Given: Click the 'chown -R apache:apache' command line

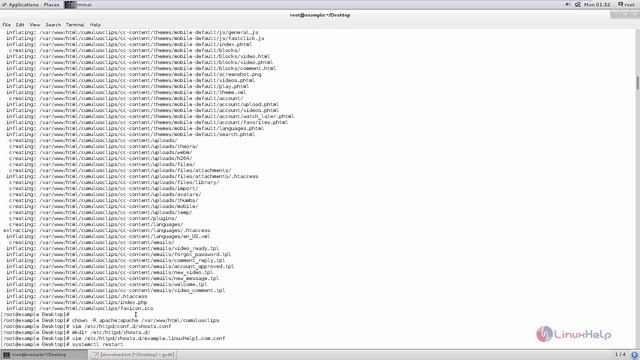Looking at the screenshot, I should 110,320.
